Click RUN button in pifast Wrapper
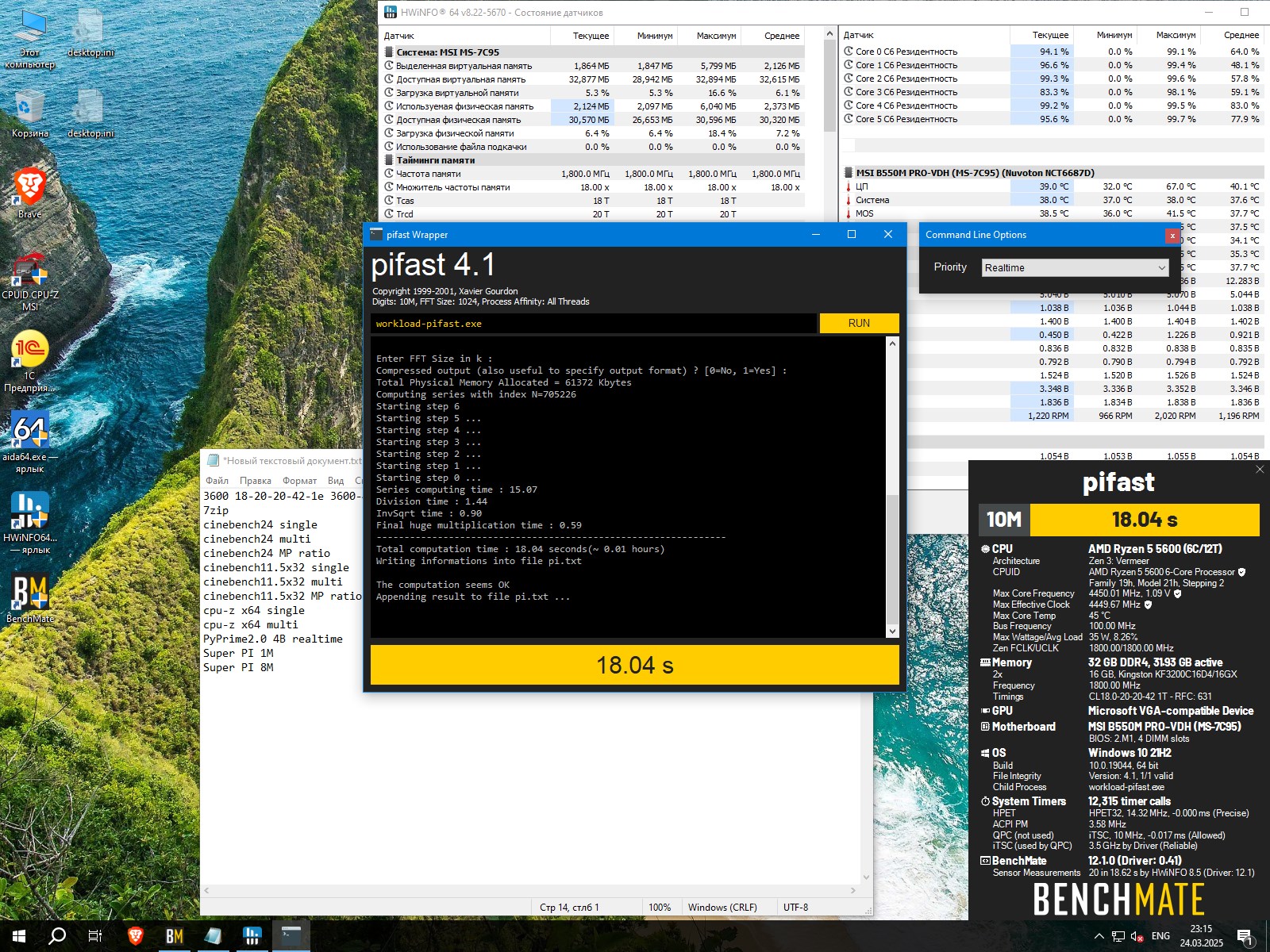Screen dimensions: 1270x952 (x=859, y=323)
